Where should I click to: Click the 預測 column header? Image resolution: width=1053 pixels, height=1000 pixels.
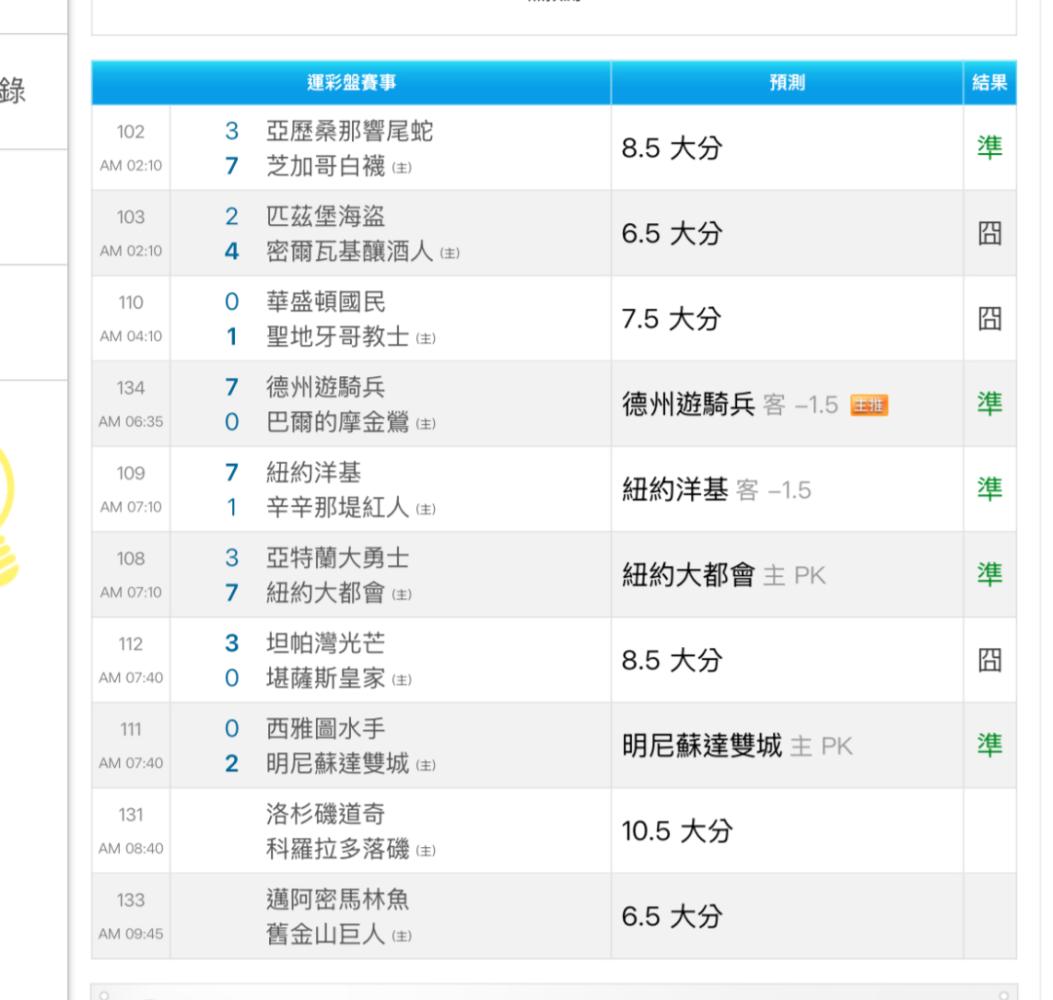(x=786, y=83)
